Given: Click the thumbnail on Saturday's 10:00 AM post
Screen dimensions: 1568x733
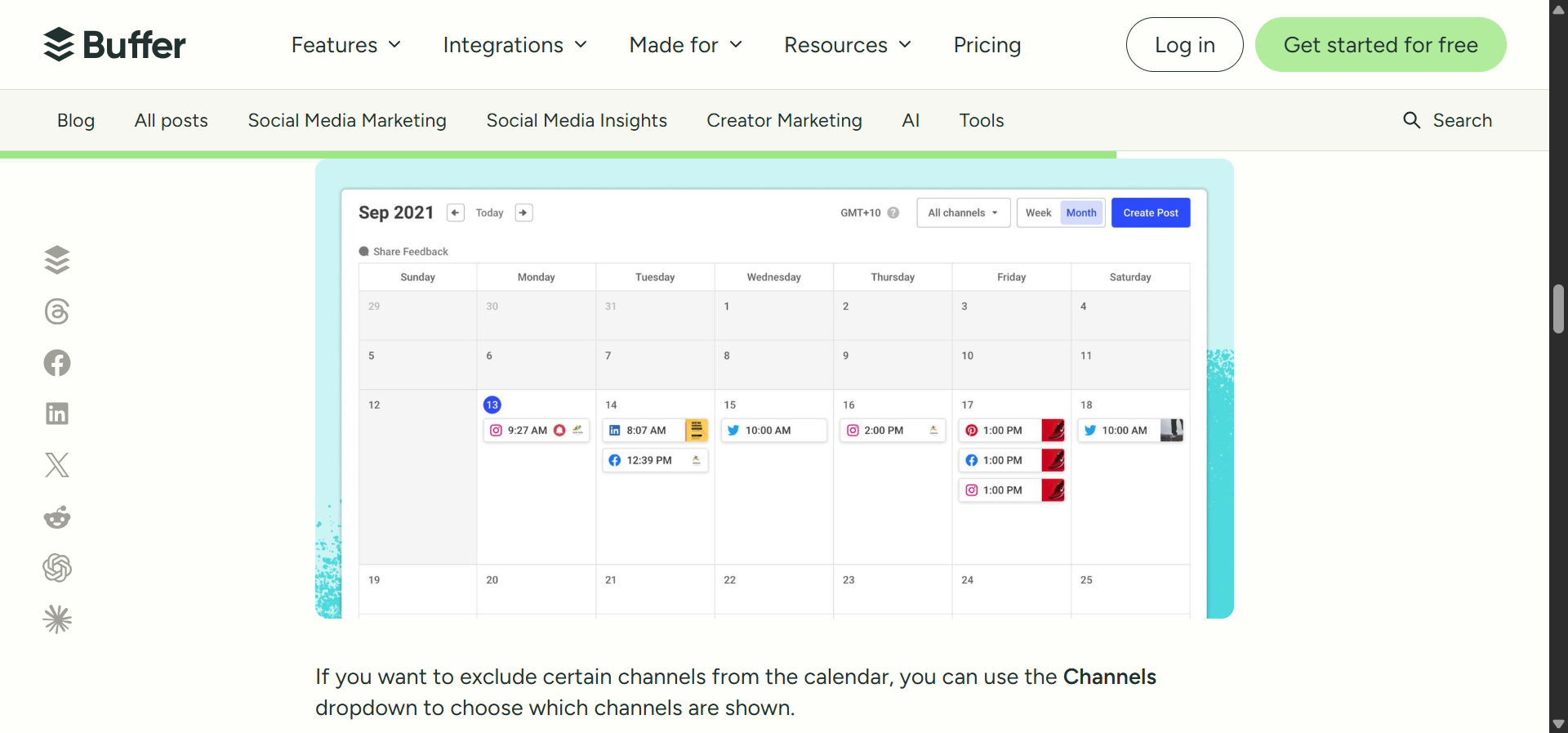Looking at the screenshot, I should tap(1172, 431).
